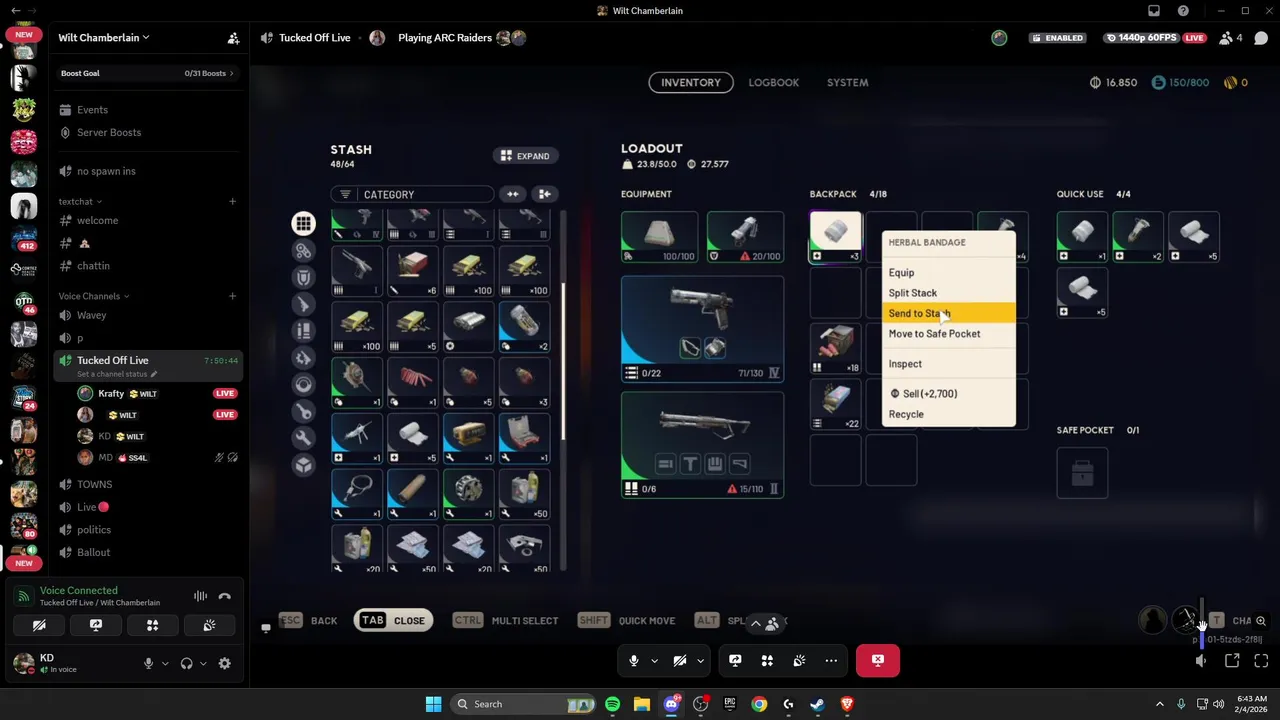This screenshot has height=720, width=1280.
Task: Click the stash auto-arrange icon beside sort
Action: coord(544,194)
